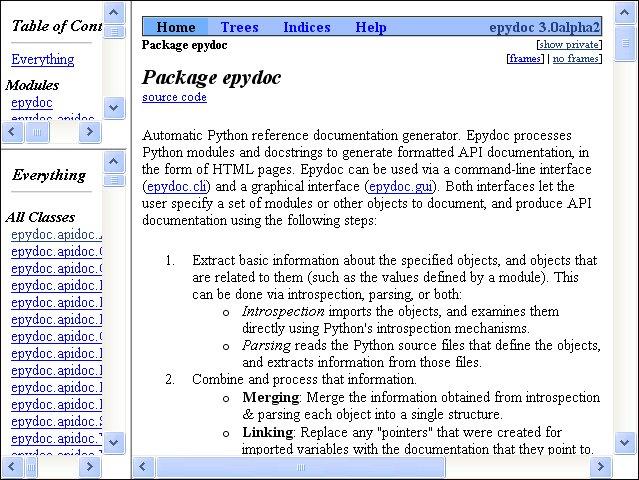The height and width of the screenshot is (480, 639).
Task: Switch to the no frames view
Action: click(576, 59)
